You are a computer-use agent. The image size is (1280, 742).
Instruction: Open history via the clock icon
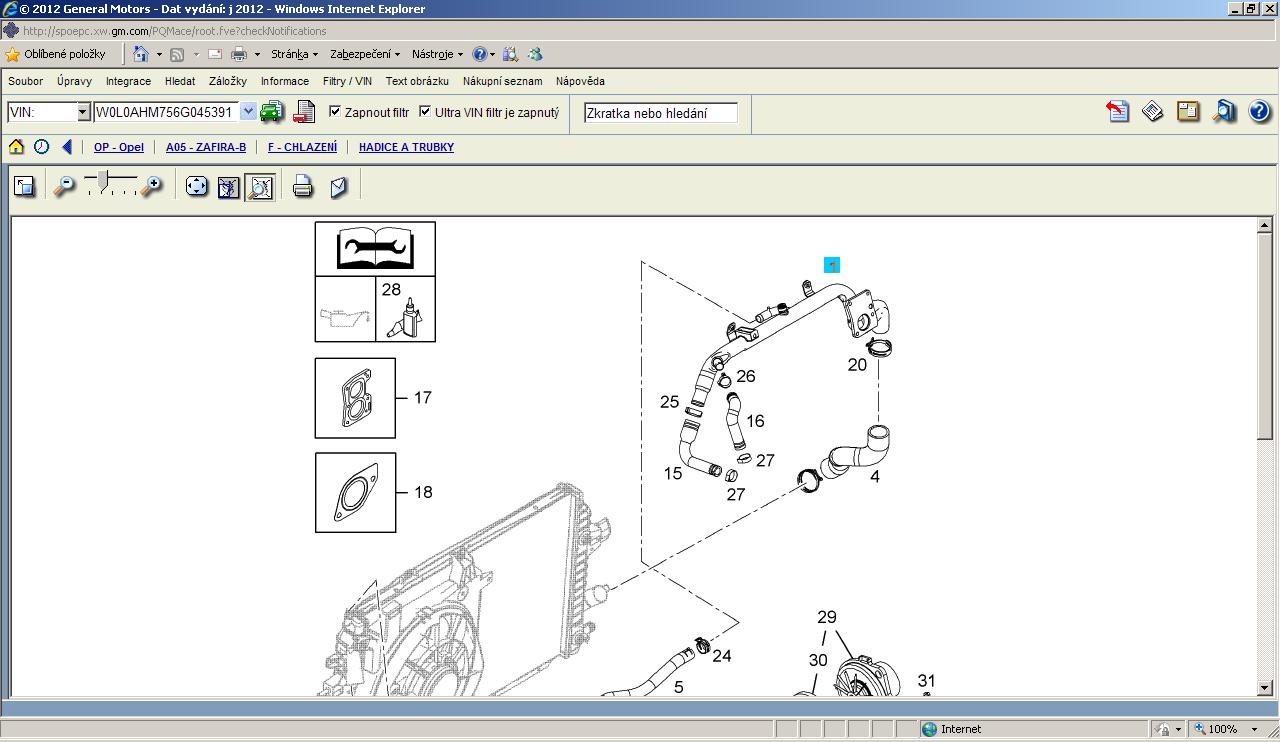[x=41, y=147]
